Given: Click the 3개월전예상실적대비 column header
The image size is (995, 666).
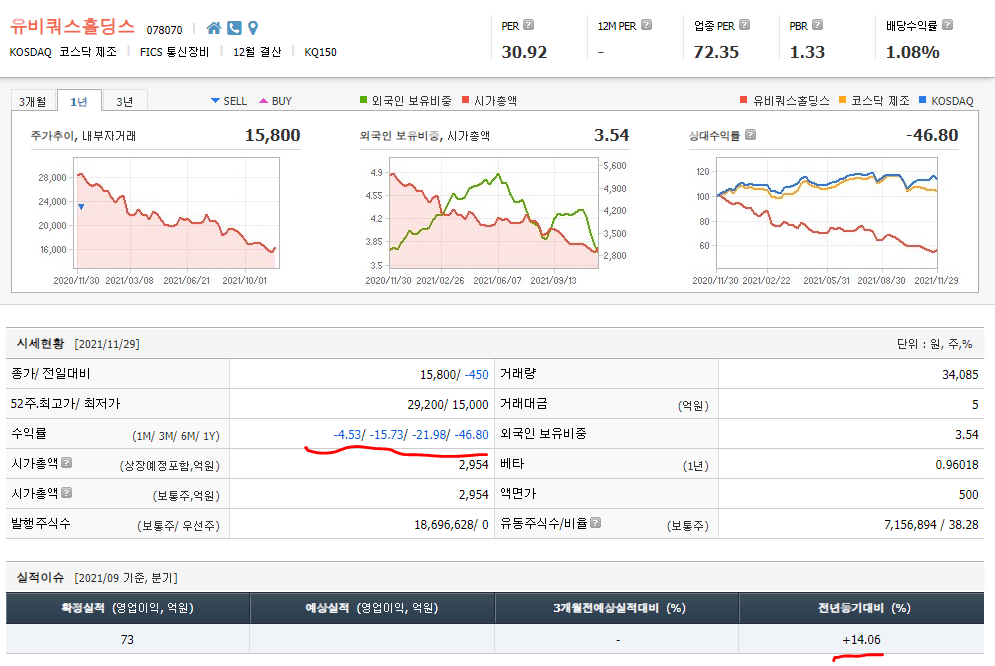Looking at the screenshot, I should point(619,608).
